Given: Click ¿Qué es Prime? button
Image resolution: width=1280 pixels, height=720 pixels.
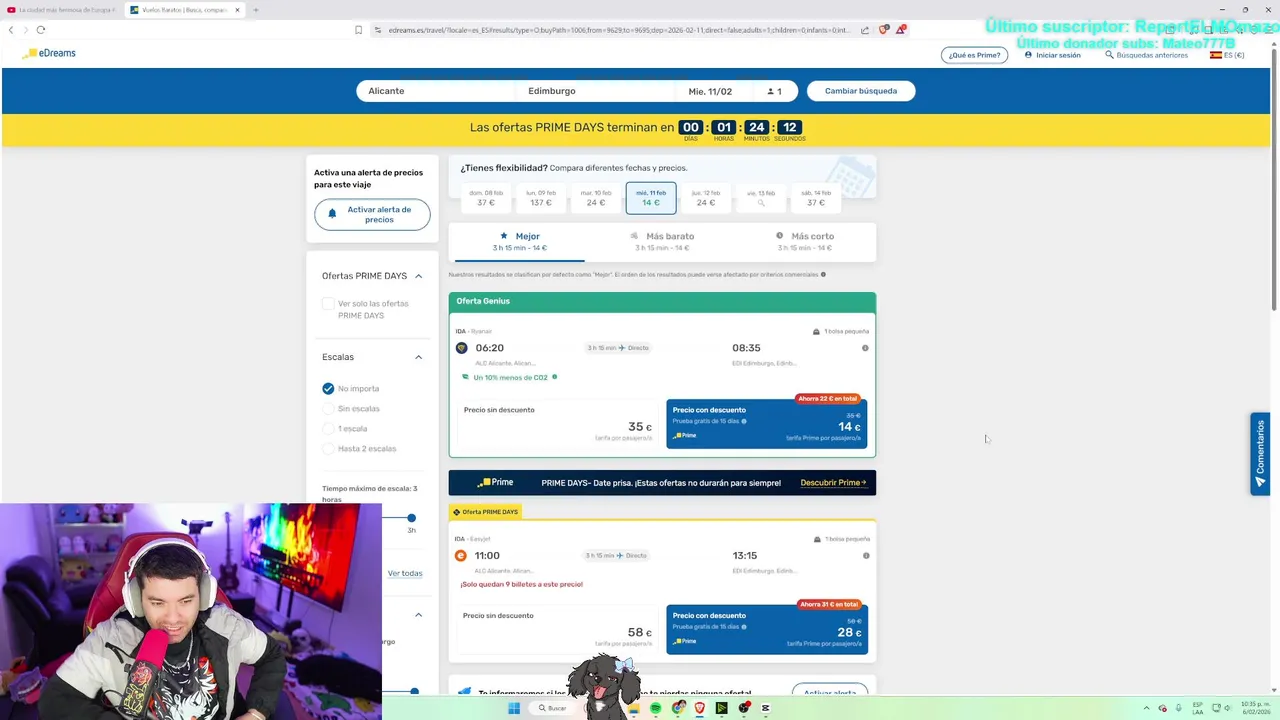Looking at the screenshot, I should (974, 55).
